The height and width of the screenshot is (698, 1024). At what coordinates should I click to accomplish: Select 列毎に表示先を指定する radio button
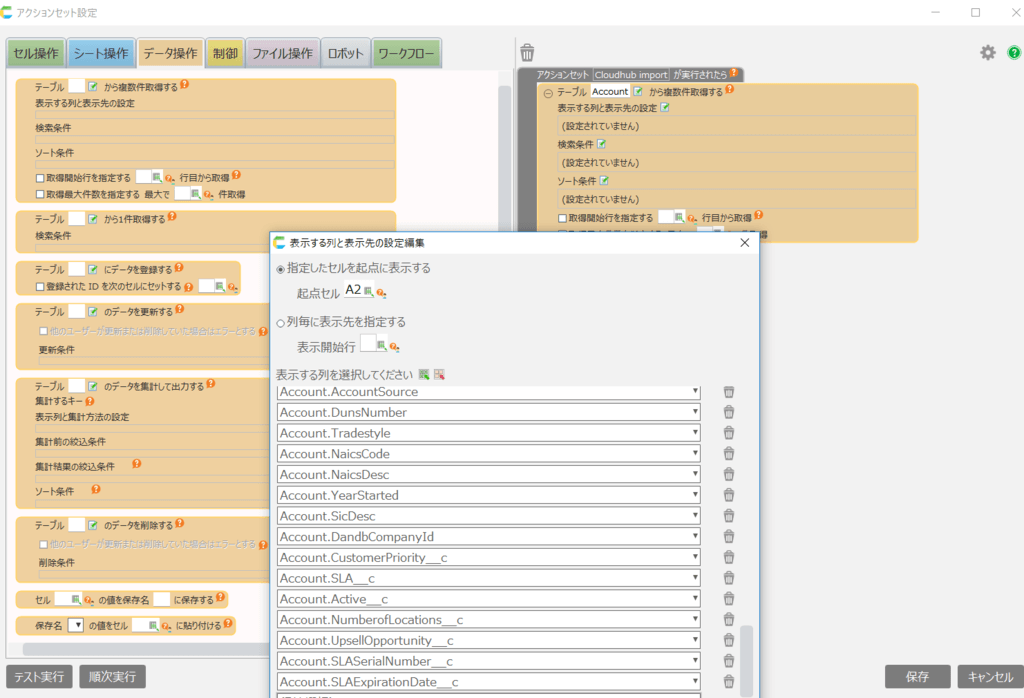[x=281, y=323]
